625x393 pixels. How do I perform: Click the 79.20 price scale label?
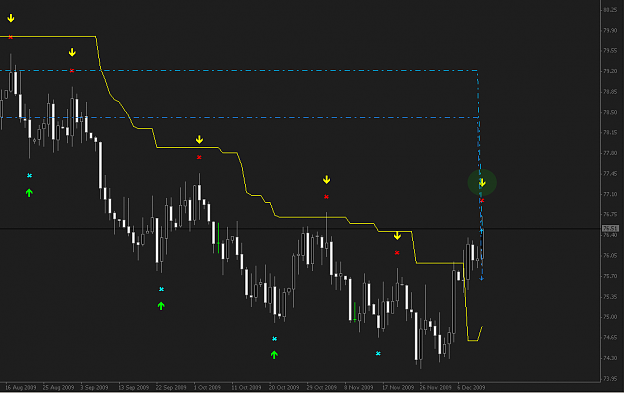610,71
